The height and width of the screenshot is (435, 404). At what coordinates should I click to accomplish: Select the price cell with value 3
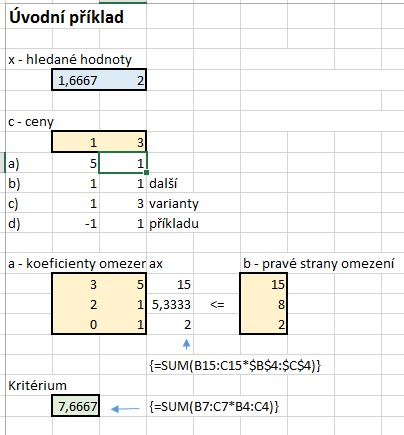123,142
